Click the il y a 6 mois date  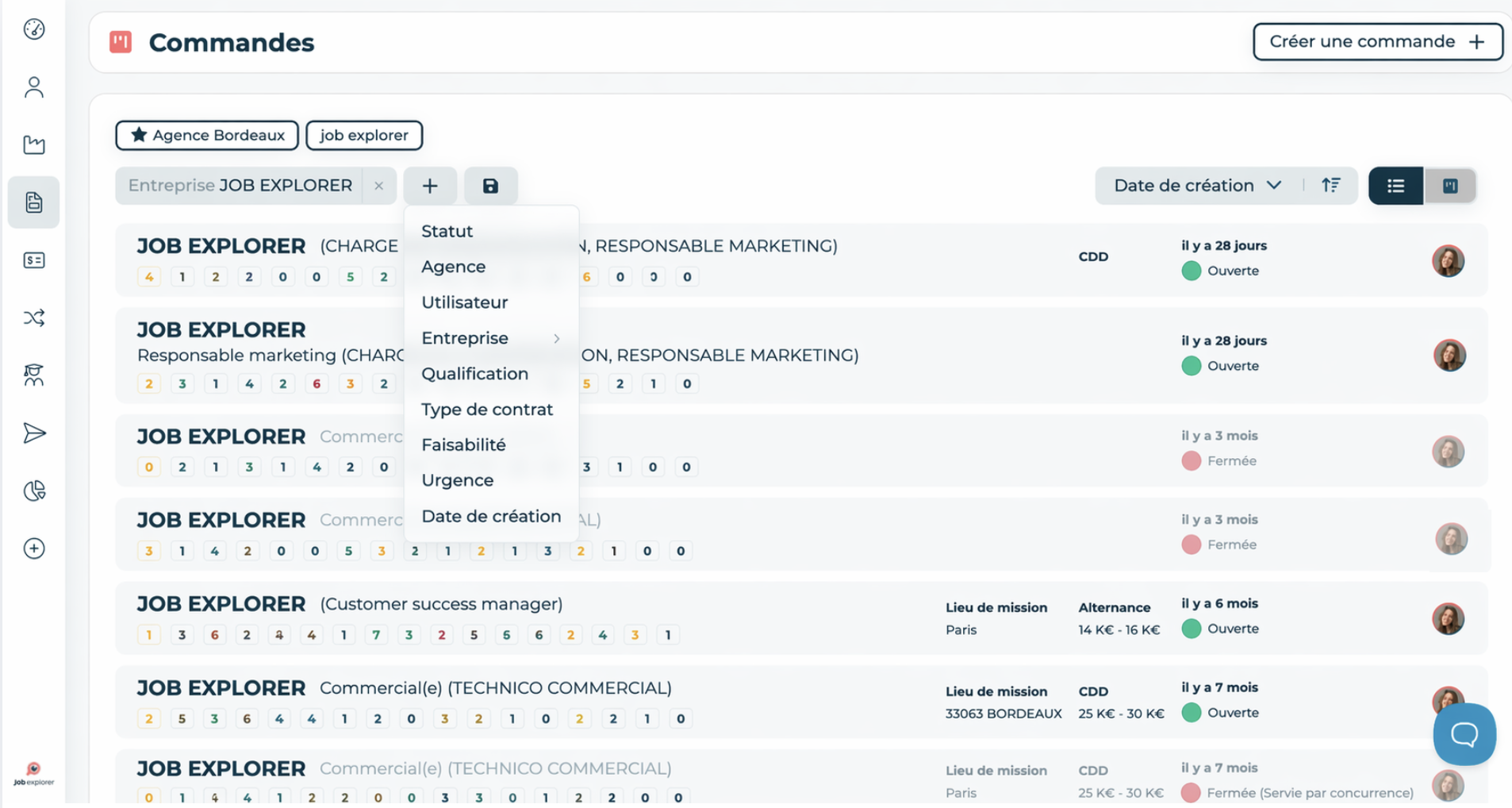pos(1220,603)
